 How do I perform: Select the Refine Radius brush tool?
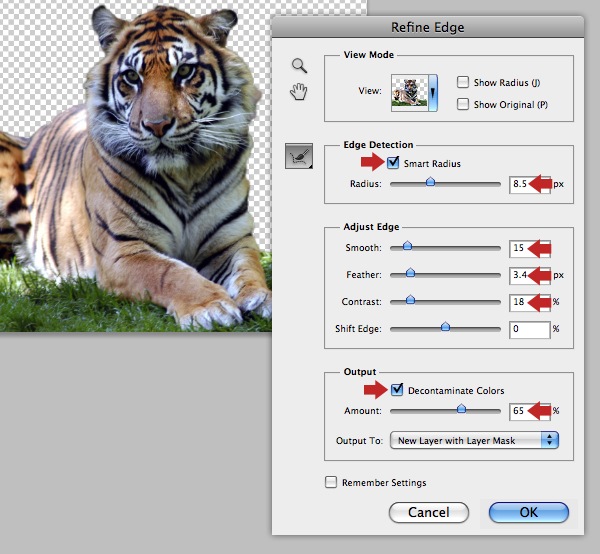click(x=299, y=156)
